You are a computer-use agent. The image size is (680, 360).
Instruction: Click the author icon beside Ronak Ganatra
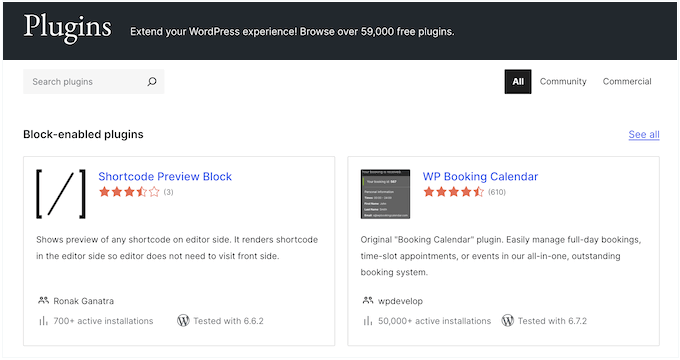click(x=43, y=300)
